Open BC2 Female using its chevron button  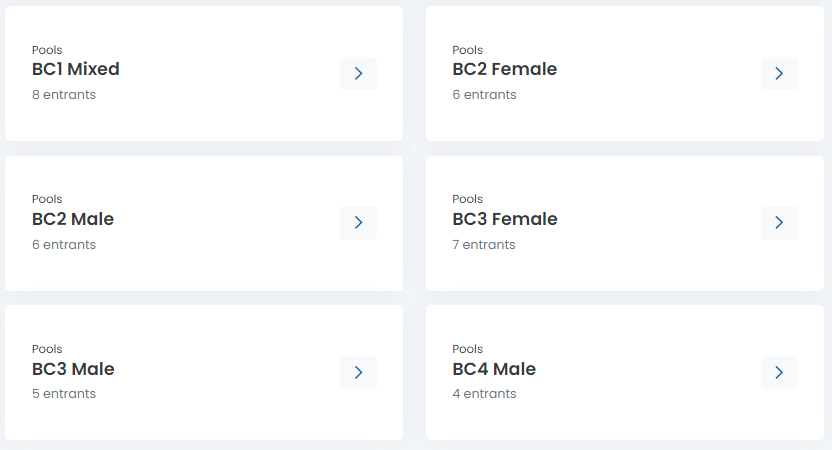point(779,73)
